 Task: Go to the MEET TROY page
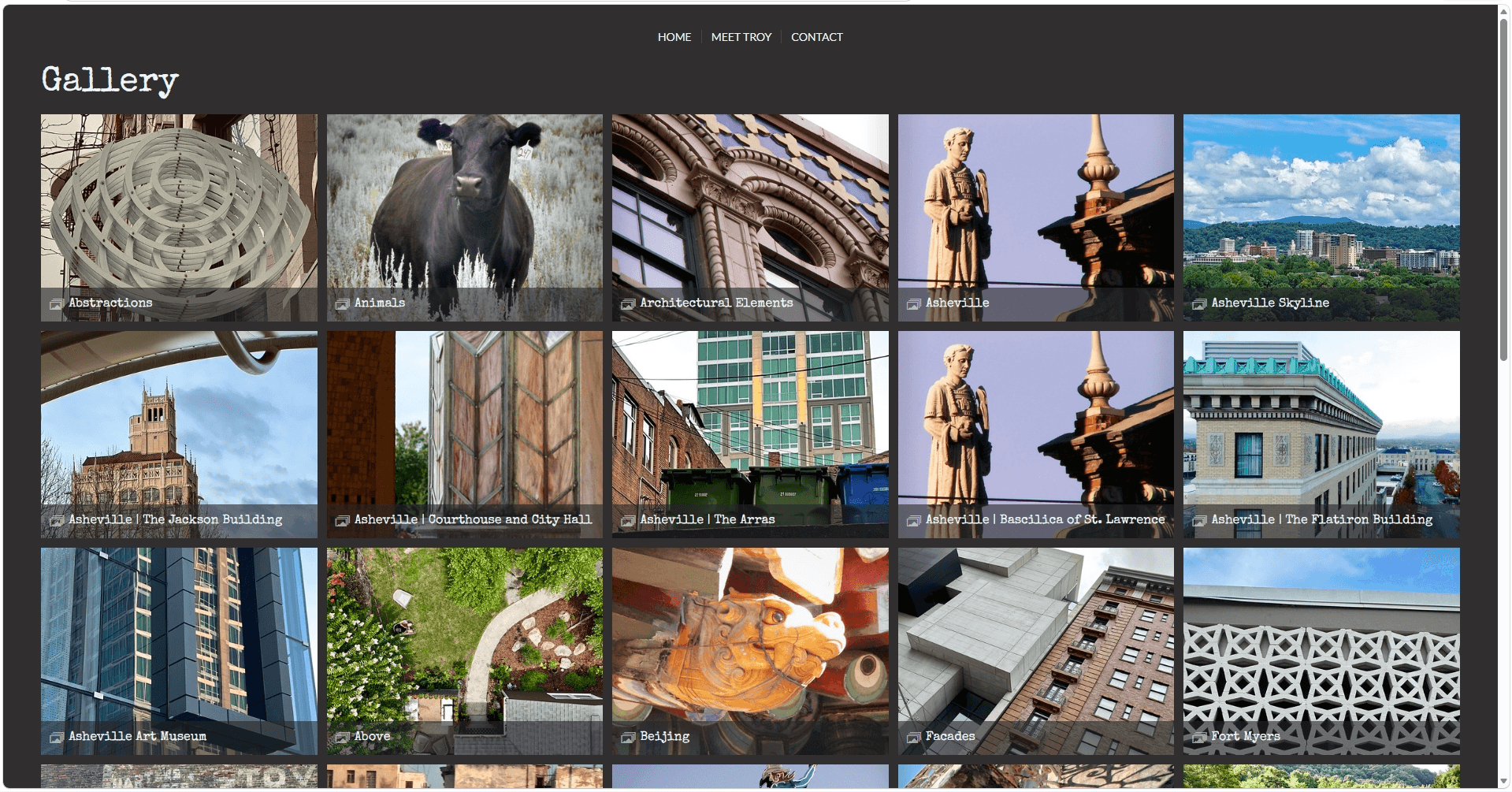pyautogui.click(x=741, y=37)
